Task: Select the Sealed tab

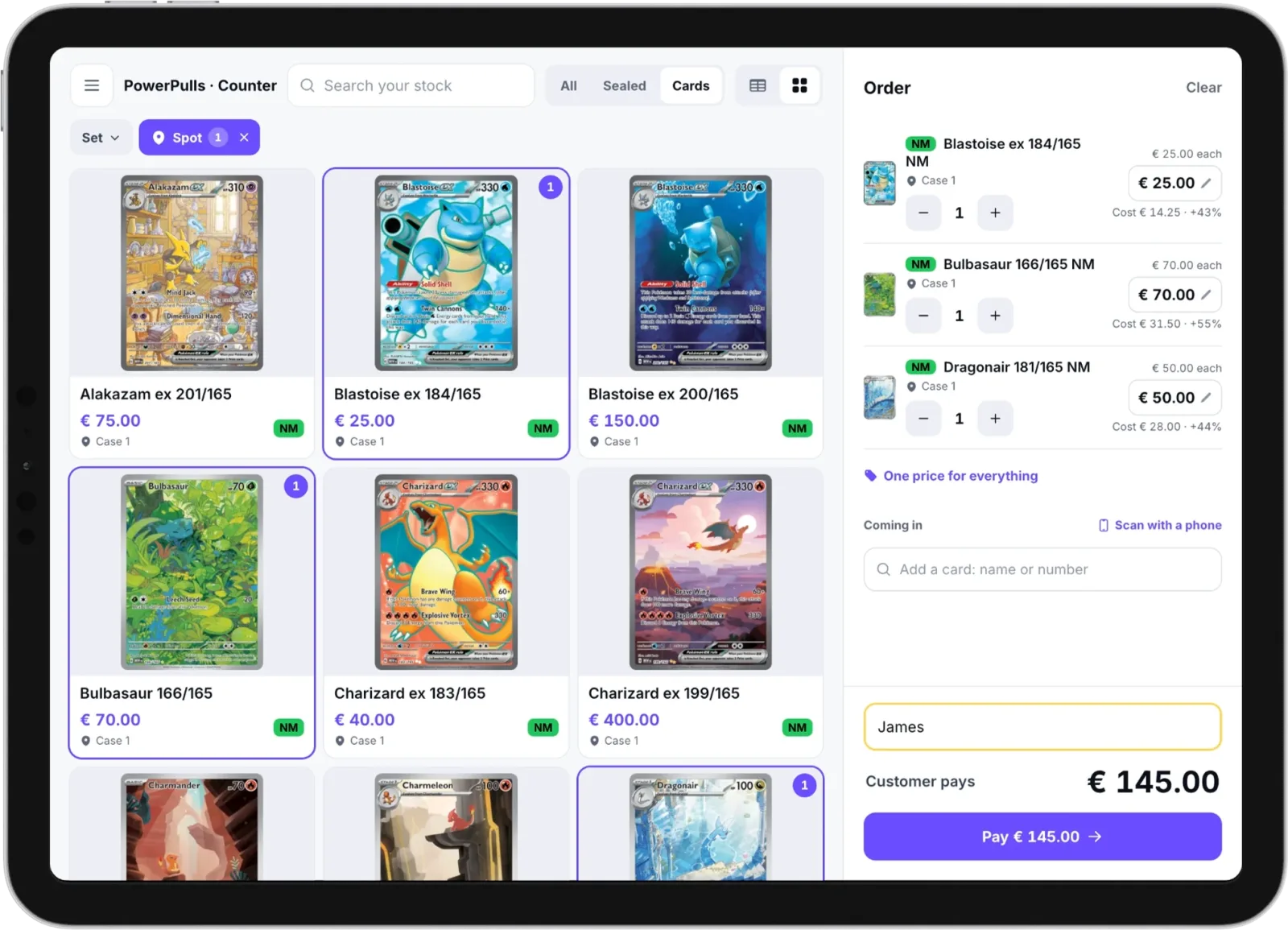Action: pos(624,85)
